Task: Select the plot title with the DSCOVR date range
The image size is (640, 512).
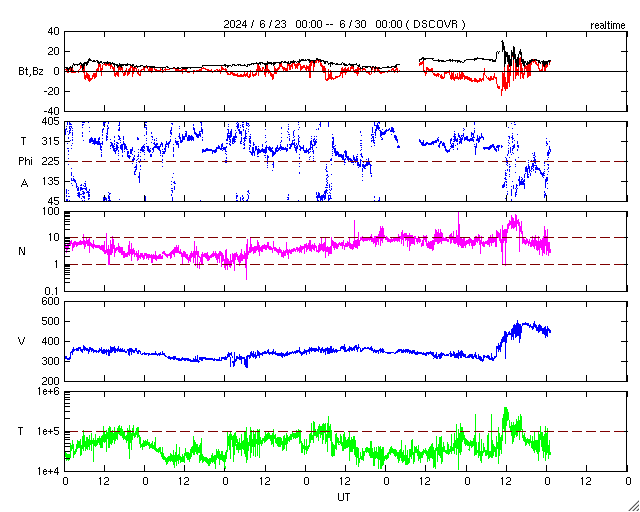Action: 344,24
